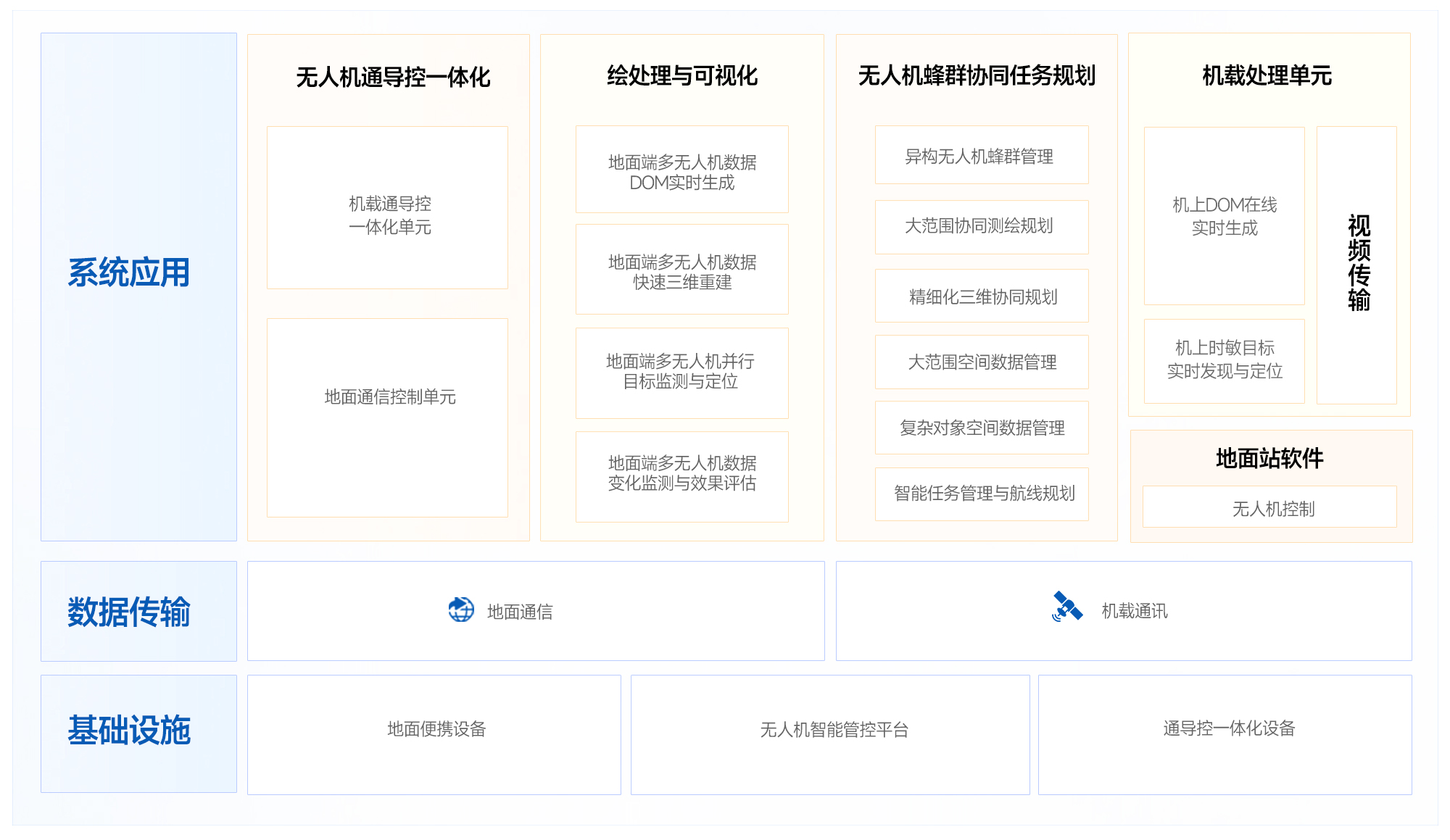Select the 数据传输 layer label
Image resolution: width=1450 pixels, height=840 pixels.
click(x=129, y=612)
